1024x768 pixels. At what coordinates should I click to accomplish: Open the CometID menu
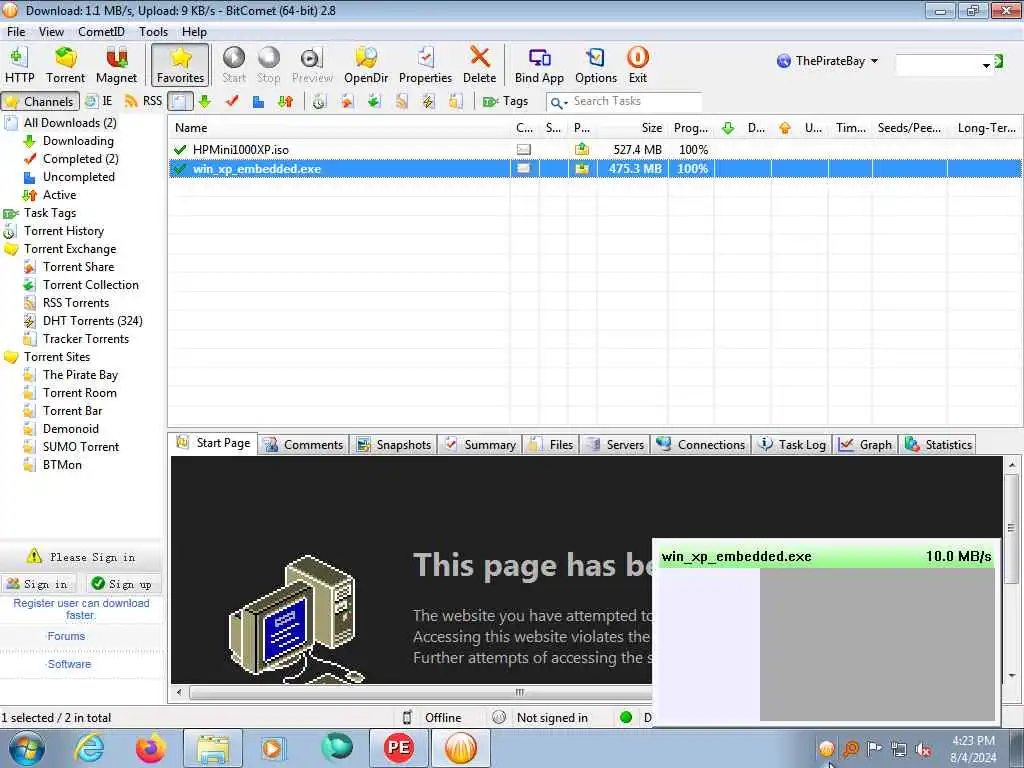(101, 31)
